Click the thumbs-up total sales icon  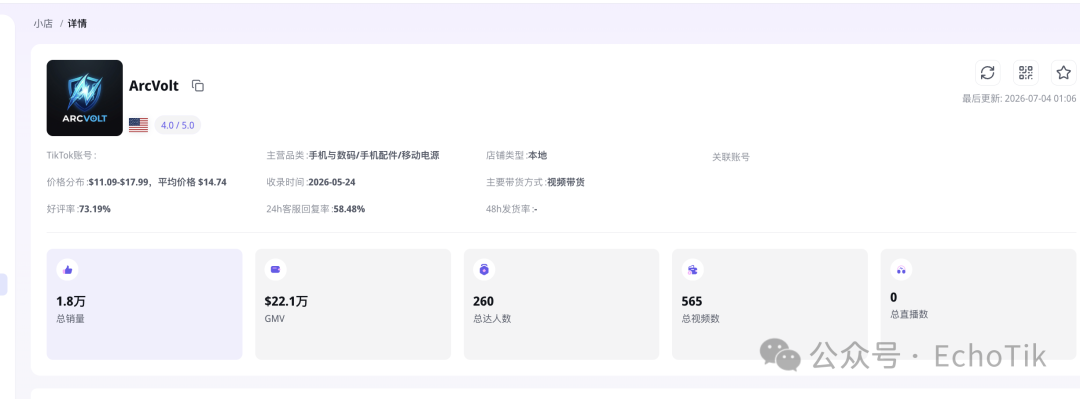pyautogui.click(x=68, y=270)
